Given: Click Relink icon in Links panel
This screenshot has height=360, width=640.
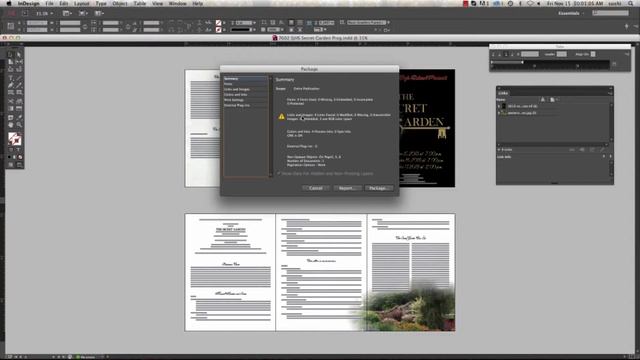Looking at the screenshot, I should pyautogui.click(x=572, y=150).
